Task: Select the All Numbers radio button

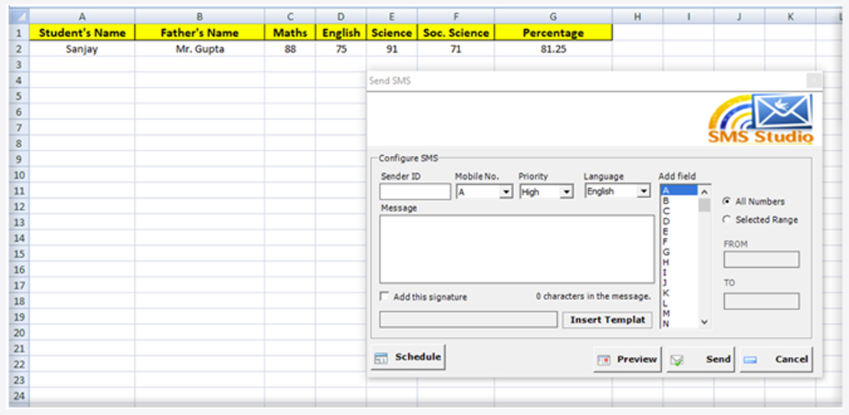Action: pos(727,201)
